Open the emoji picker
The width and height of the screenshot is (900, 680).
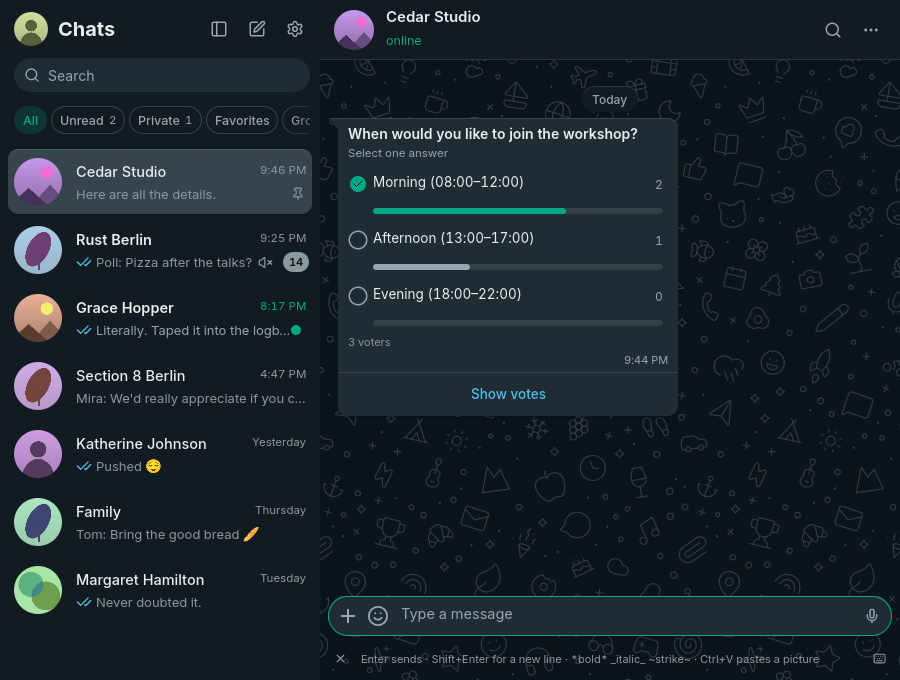[x=378, y=616]
